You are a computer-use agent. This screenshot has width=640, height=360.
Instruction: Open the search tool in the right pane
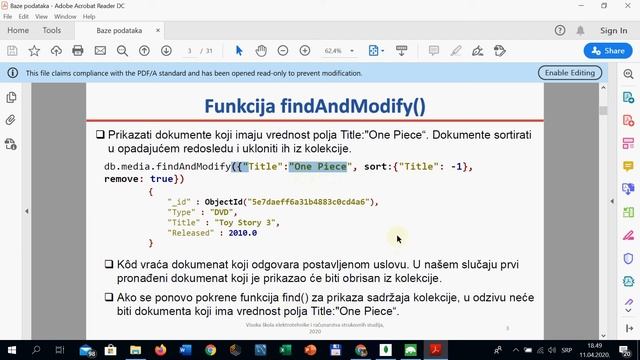[629, 74]
